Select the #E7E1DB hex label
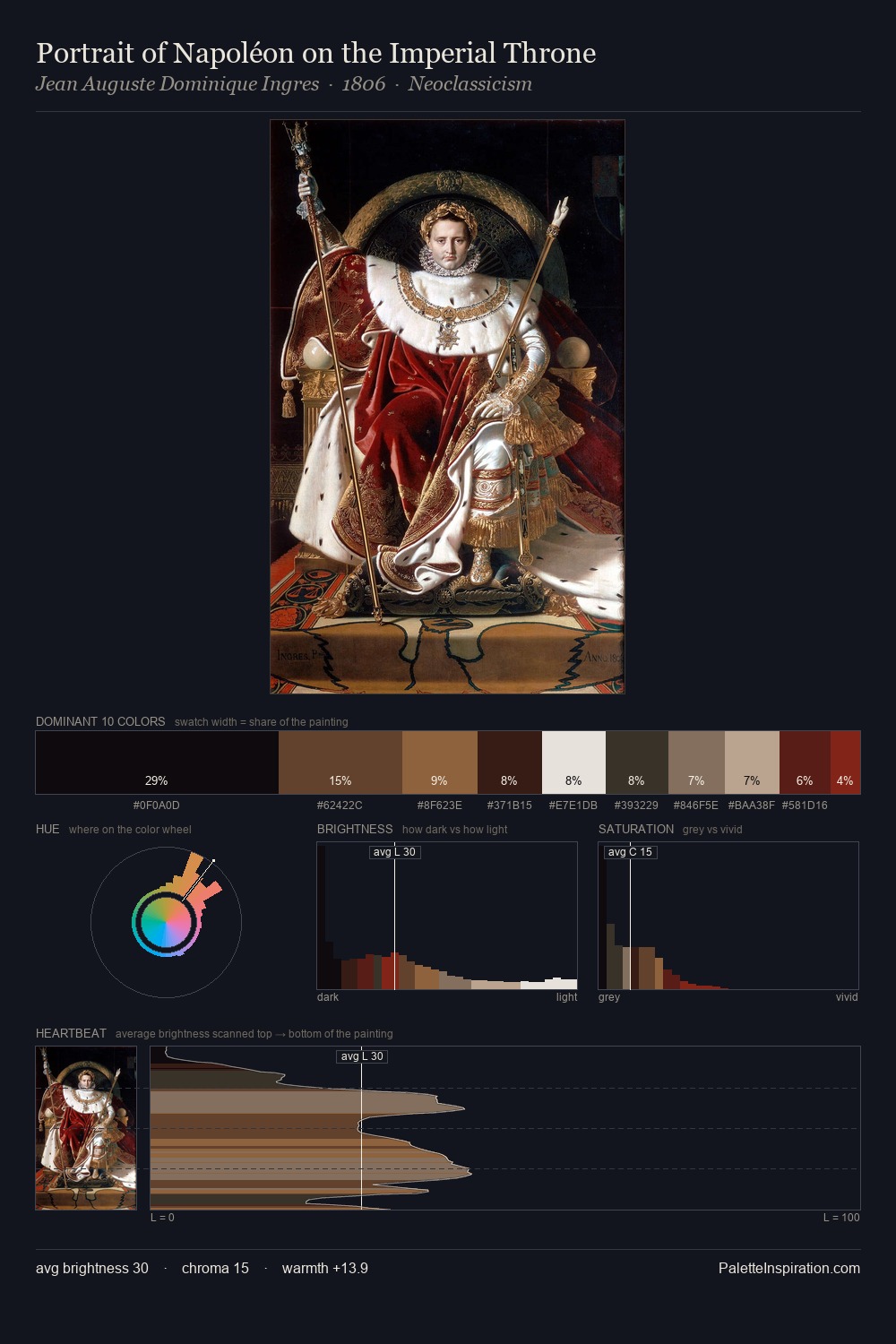Screen dimensions: 896x1344 (x=573, y=806)
